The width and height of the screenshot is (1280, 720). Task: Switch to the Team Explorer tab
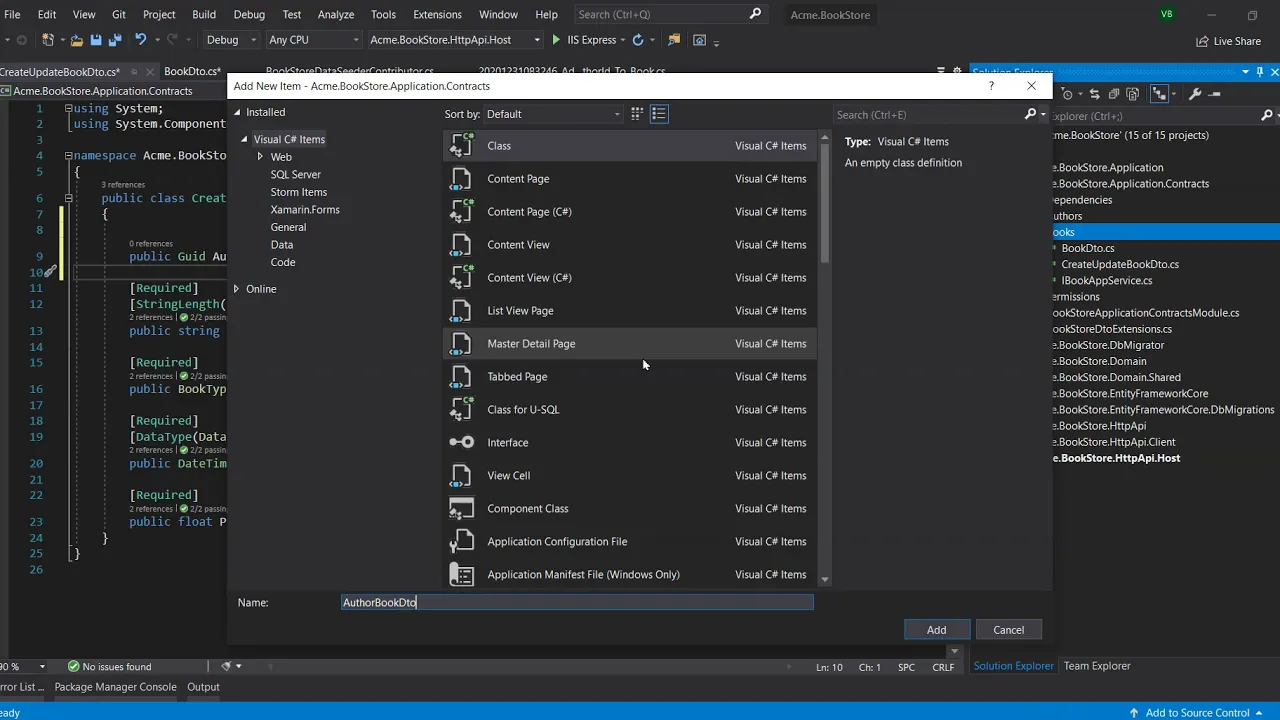1097,666
